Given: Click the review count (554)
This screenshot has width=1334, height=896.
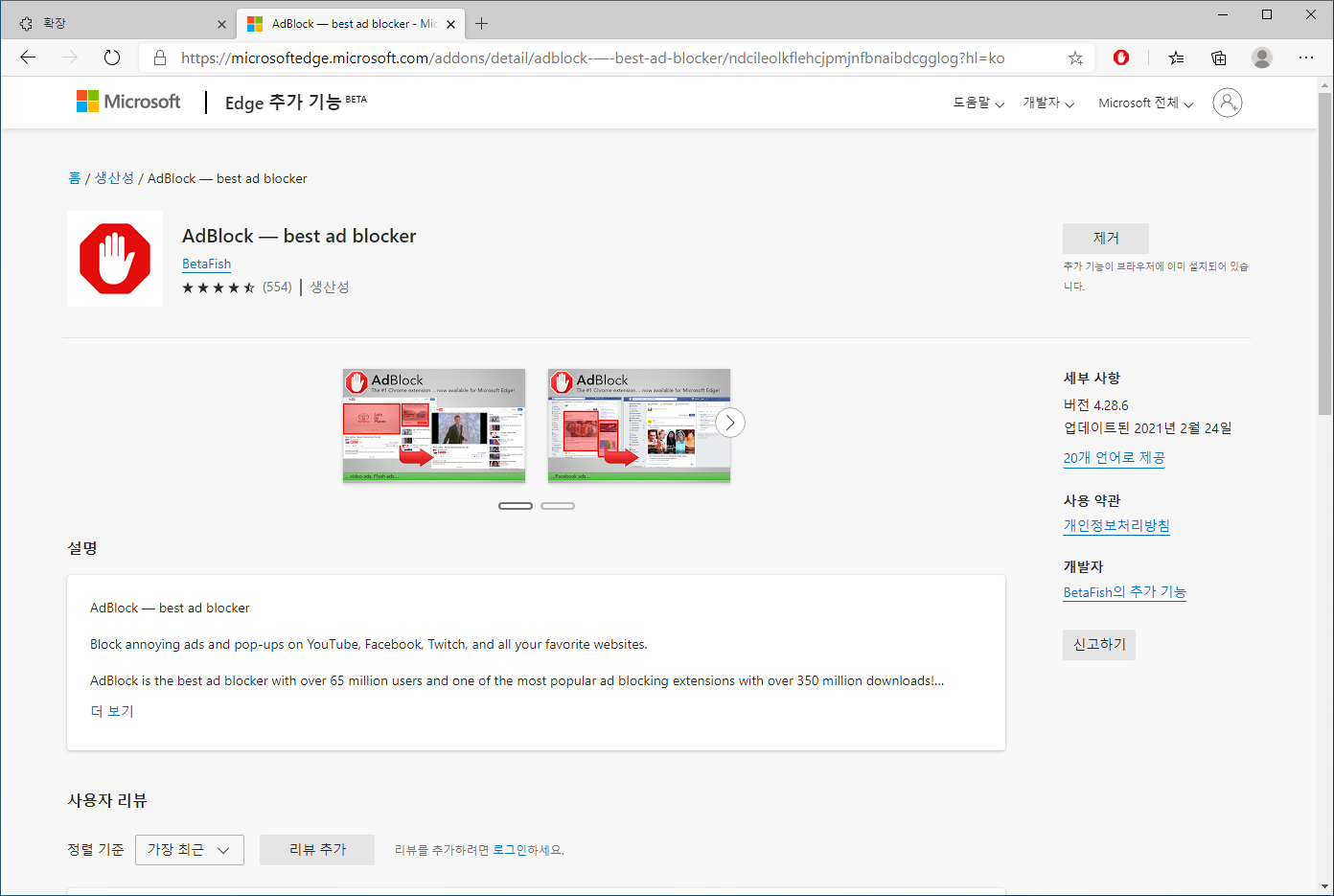Looking at the screenshot, I should (x=277, y=287).
